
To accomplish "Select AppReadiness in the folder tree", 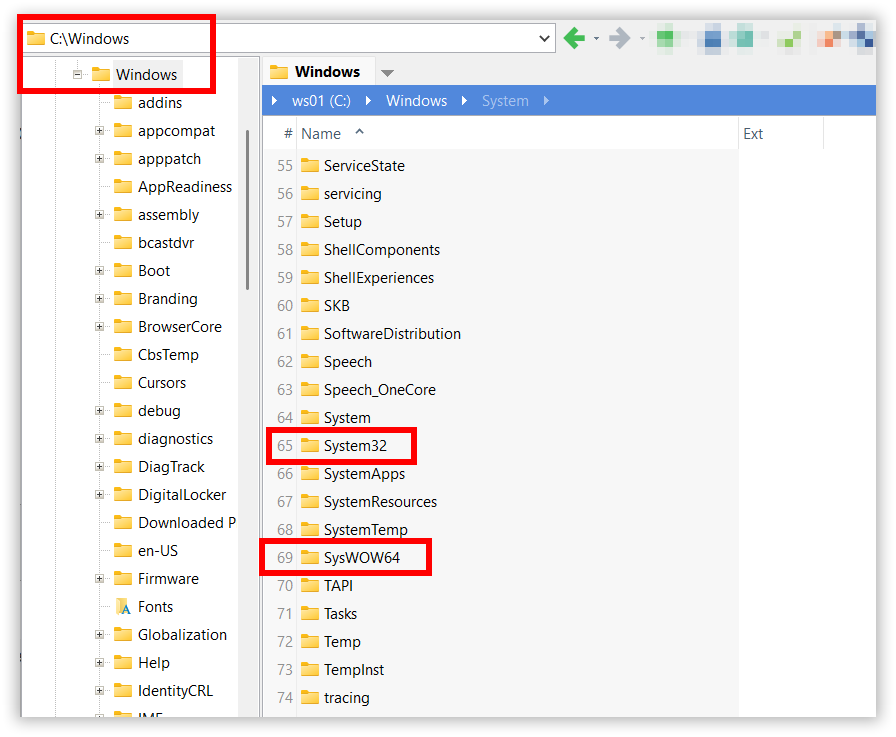I will (x=185, y=187).
